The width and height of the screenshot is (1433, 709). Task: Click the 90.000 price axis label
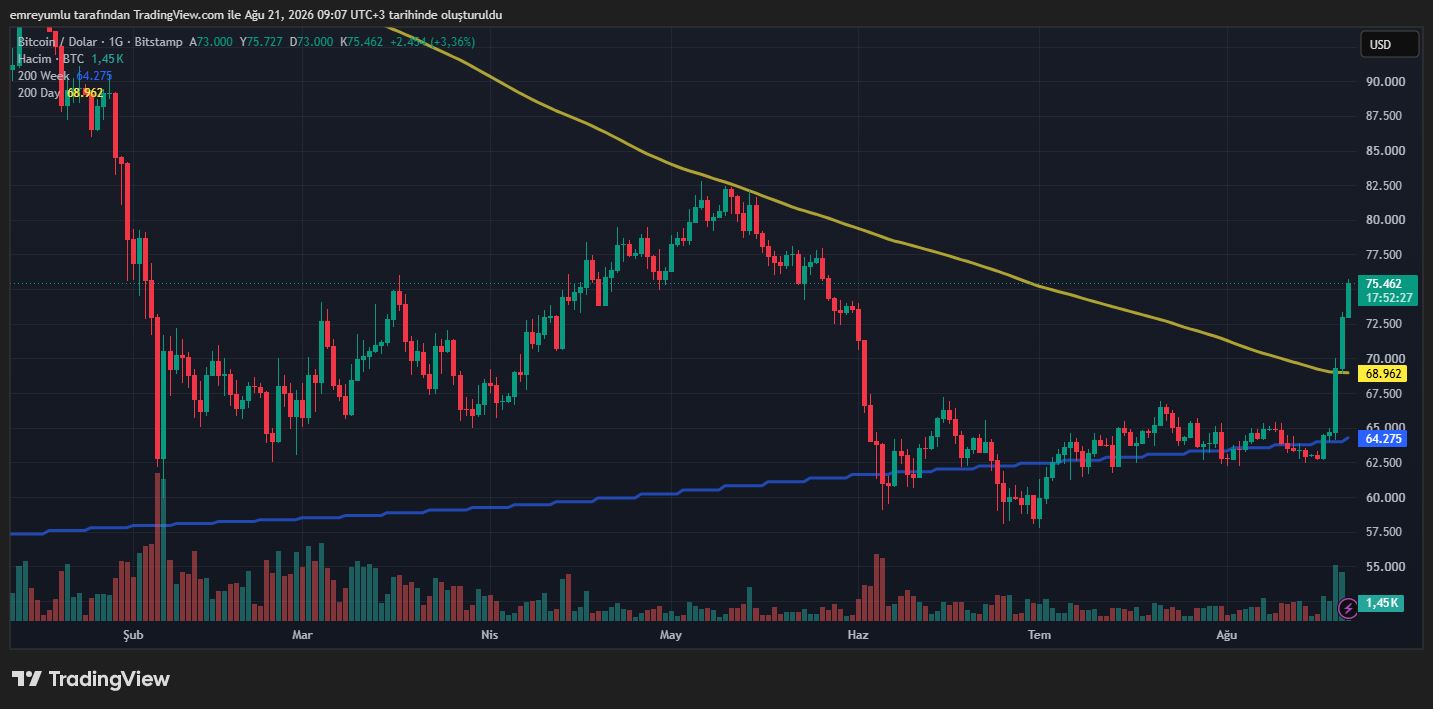tap(1385, 82)
